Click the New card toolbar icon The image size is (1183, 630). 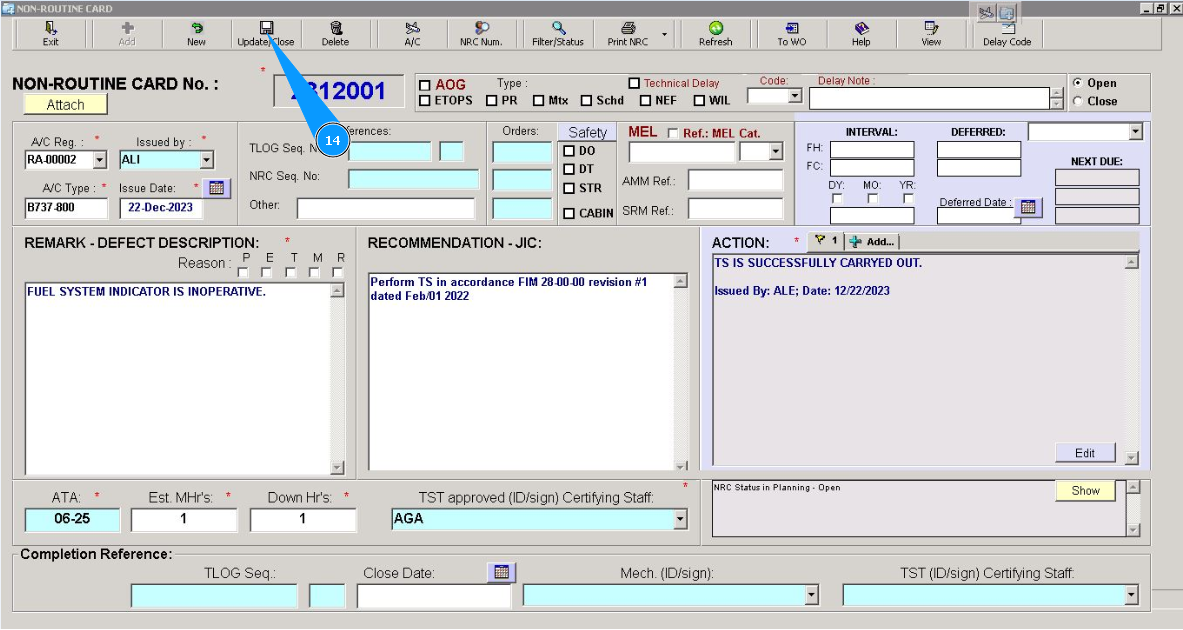tap(196, 29)
